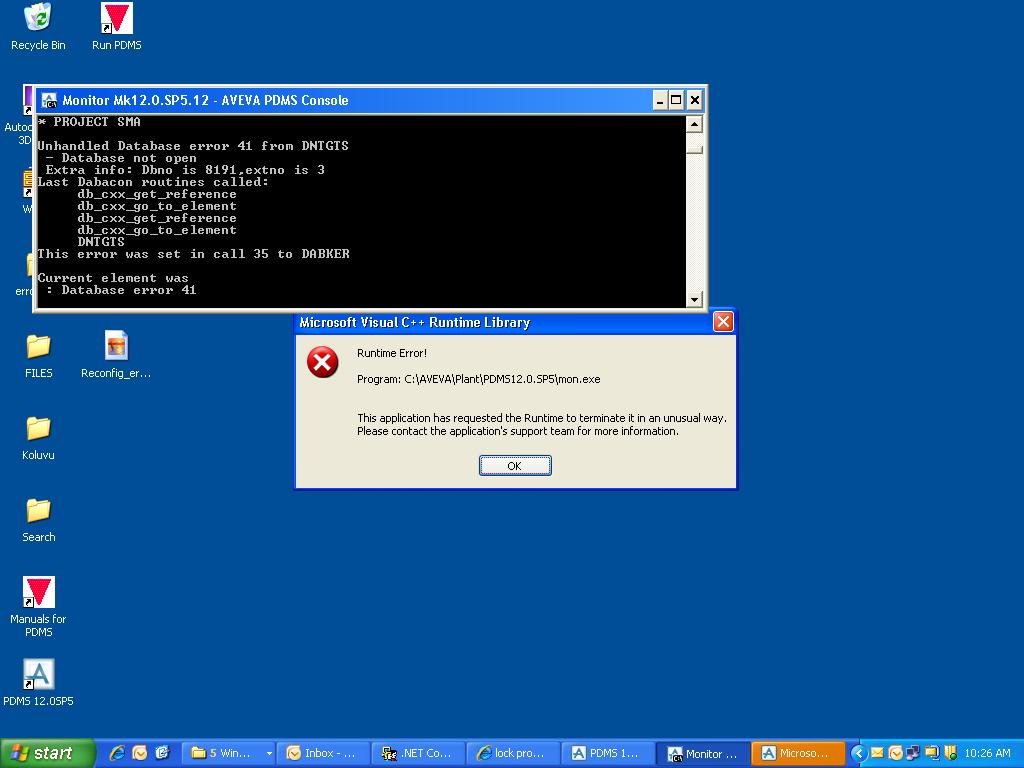Click the security shield tray icon
This screenshot has width=1024, height=768.
(951, 753)
